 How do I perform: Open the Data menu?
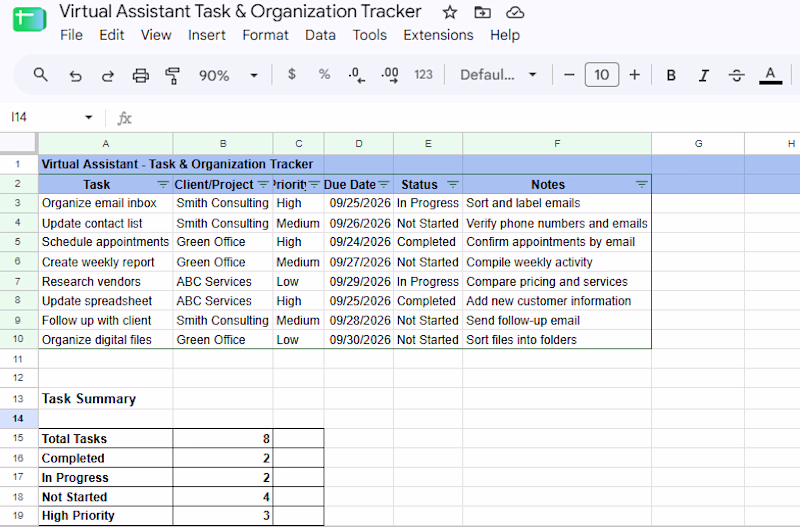tap(320, 35)
